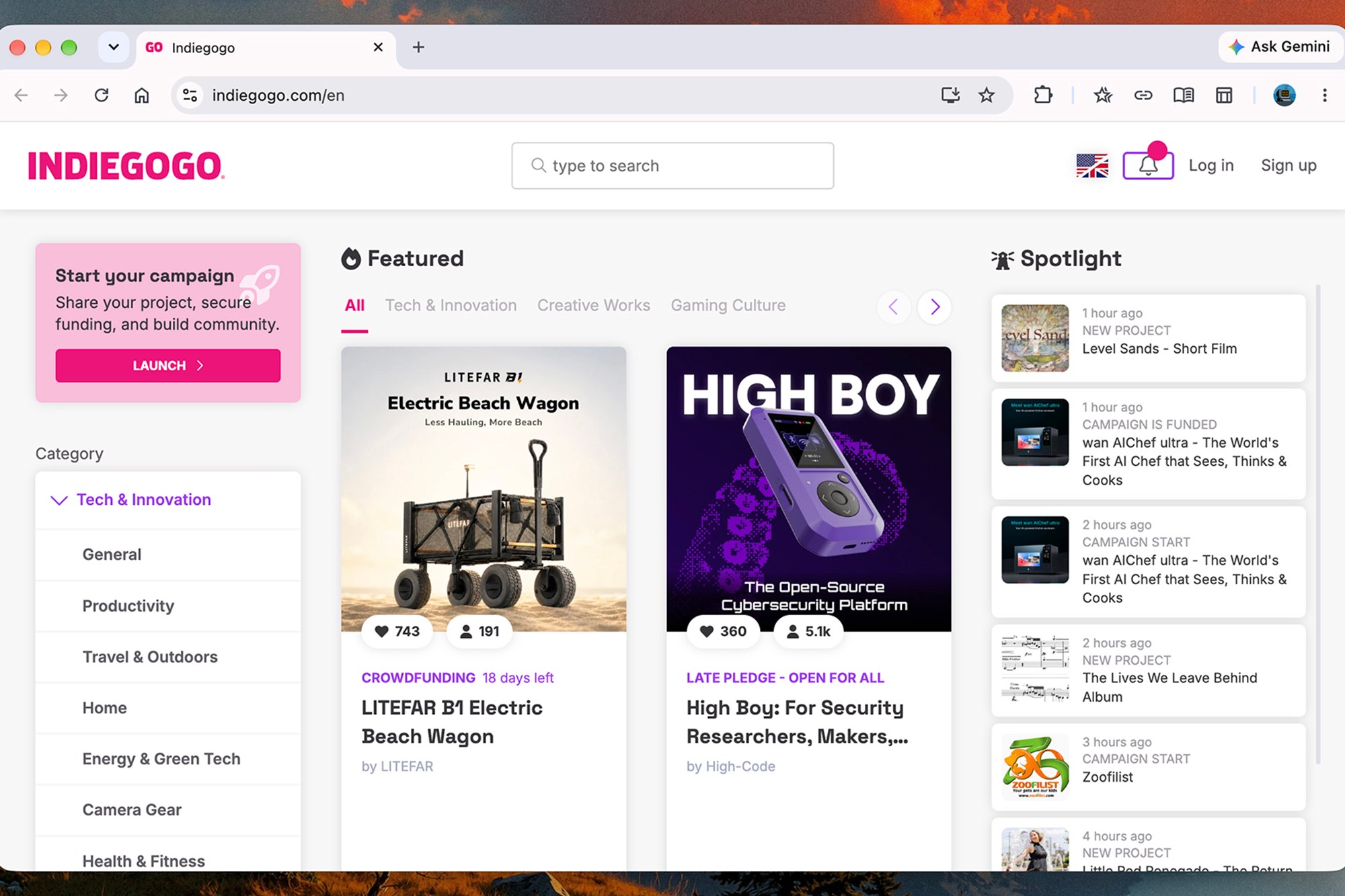Click install app icon in address bar
This screenshot has height=896, width=1345.
[x=950, y=95]
